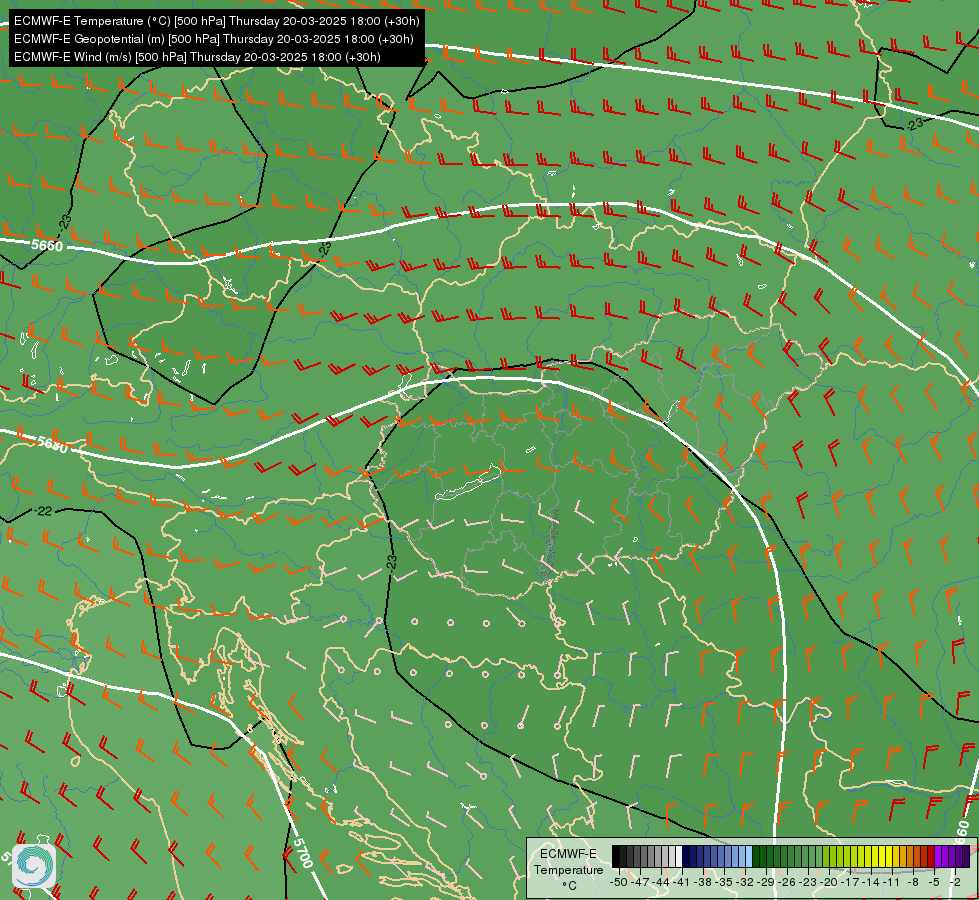This screenshot has width=979, height=900.
Task: Click the -8 value on the color scale
Action: point(913,882)
